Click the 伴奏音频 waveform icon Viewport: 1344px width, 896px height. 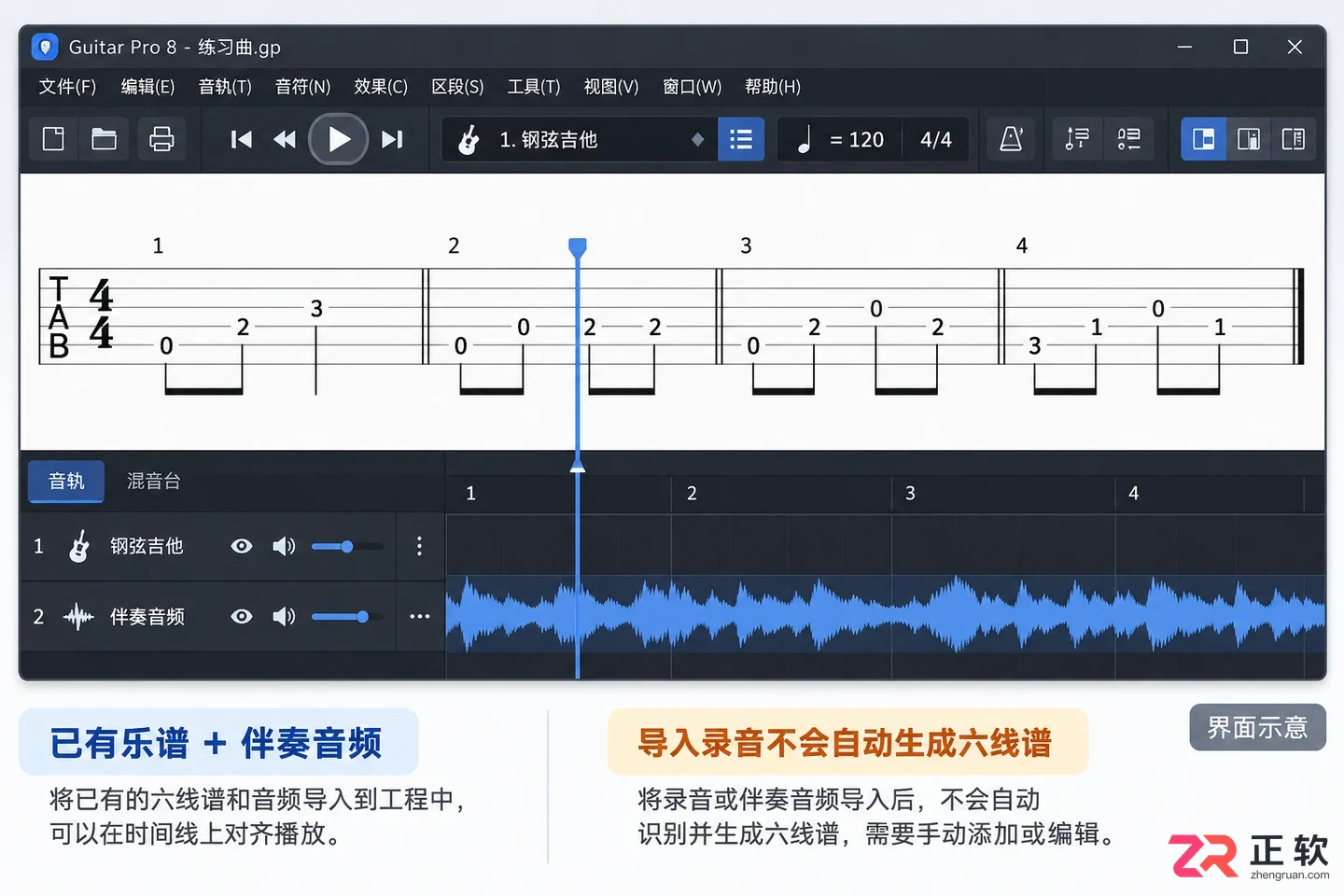(78, 617)
